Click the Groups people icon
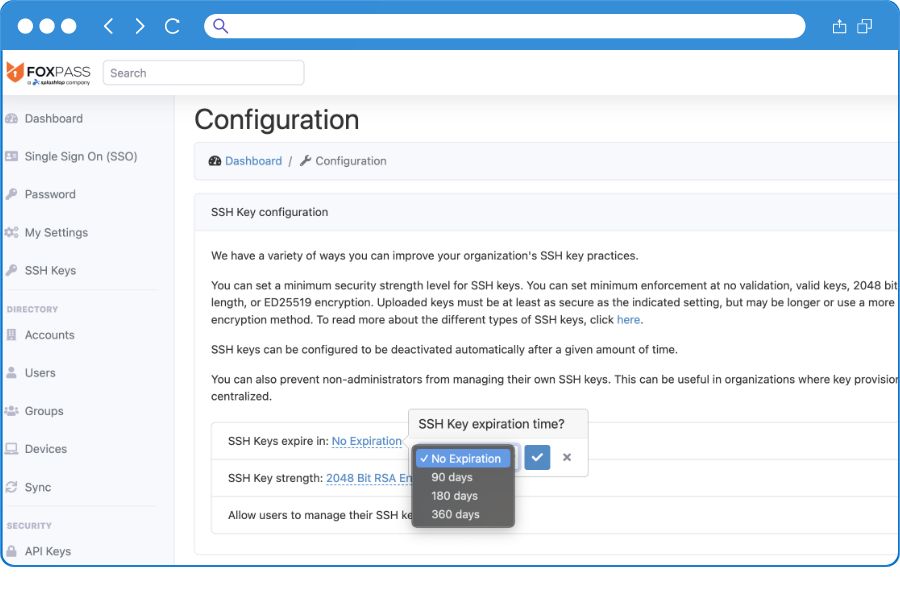The height and width of the screenshot is (600, 900). (x=14, y=411)
